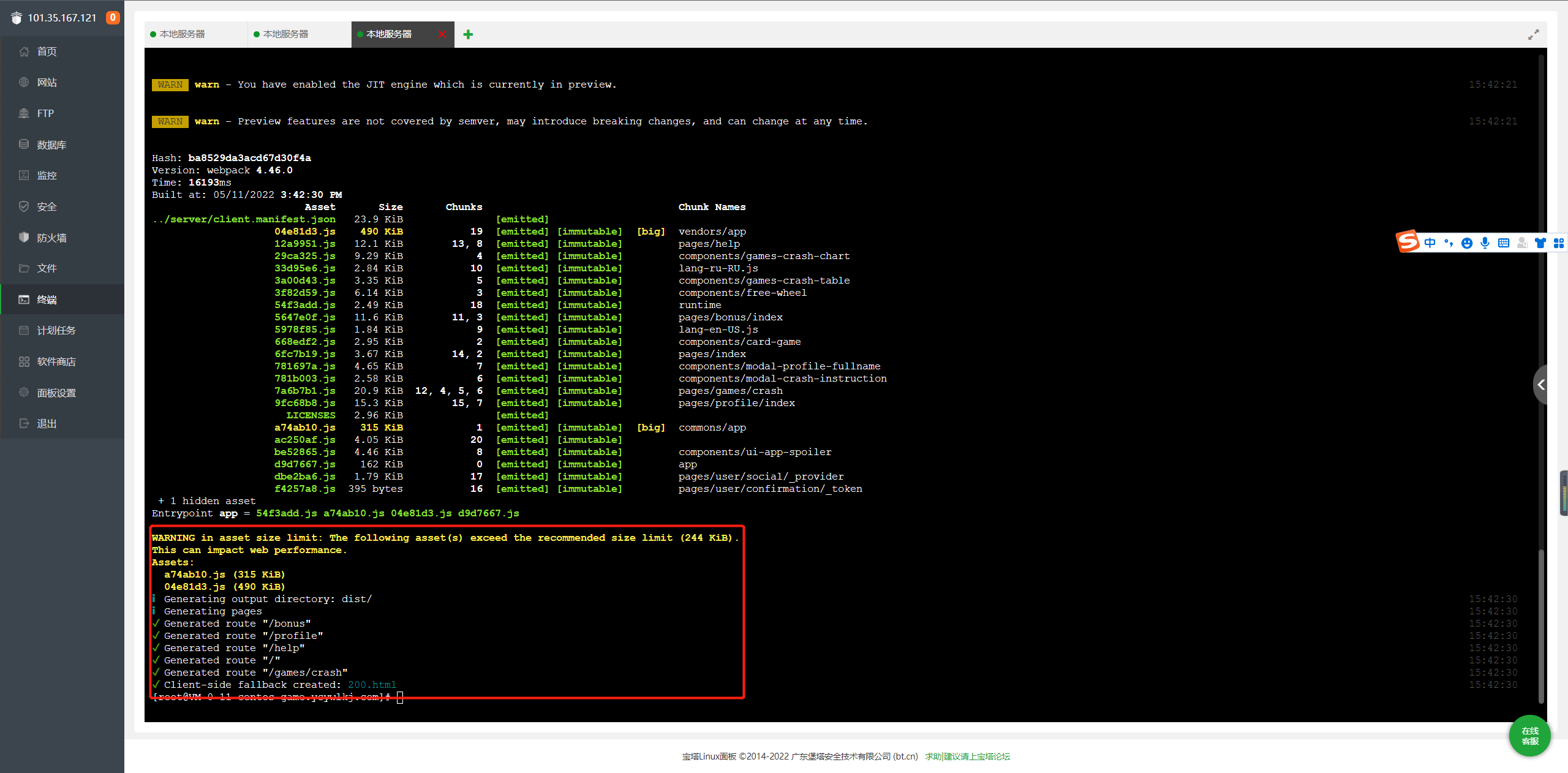Switch to the second 本地服务器 tab

coord(286,34)
